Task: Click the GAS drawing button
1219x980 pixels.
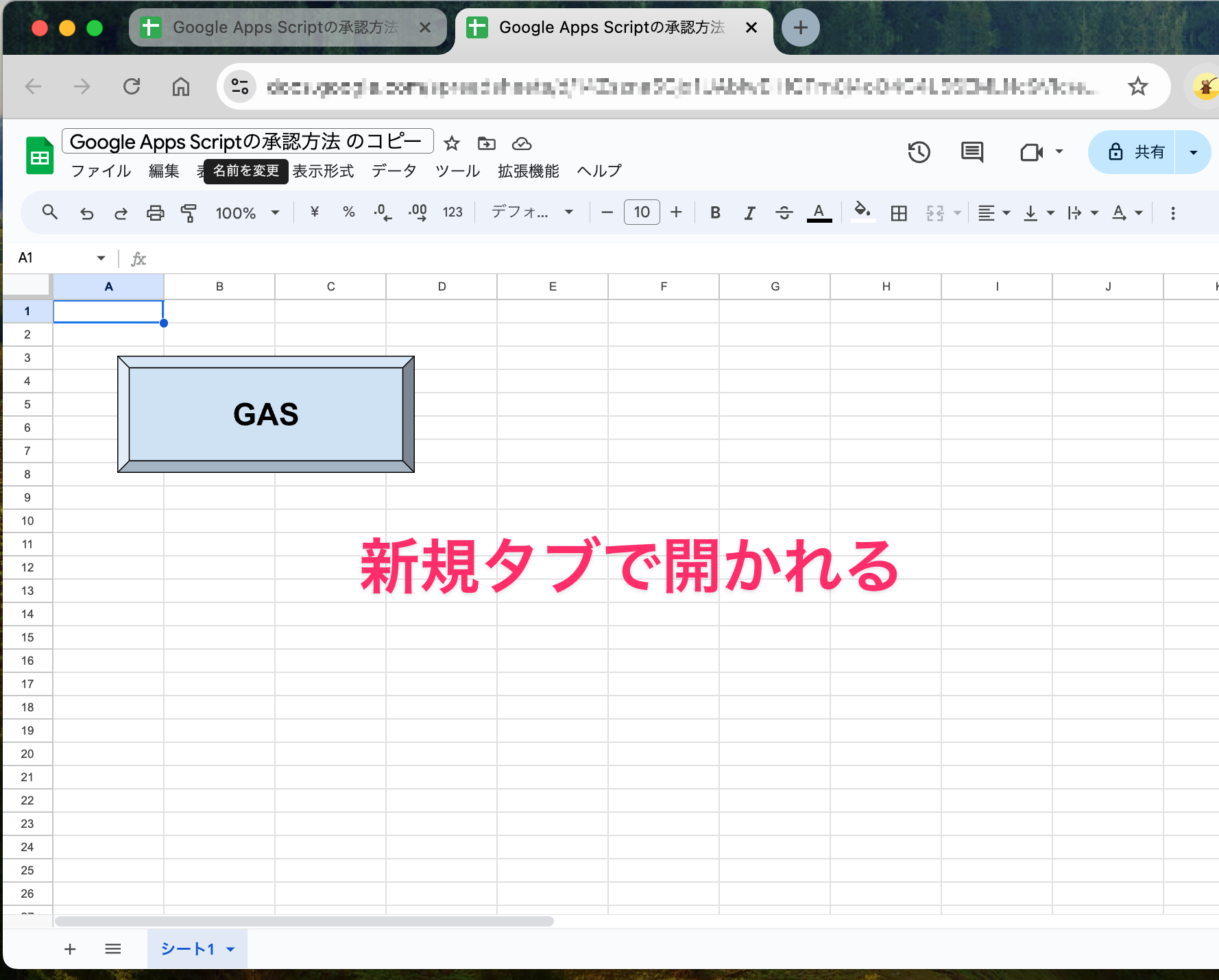Action: pos(266,414)
